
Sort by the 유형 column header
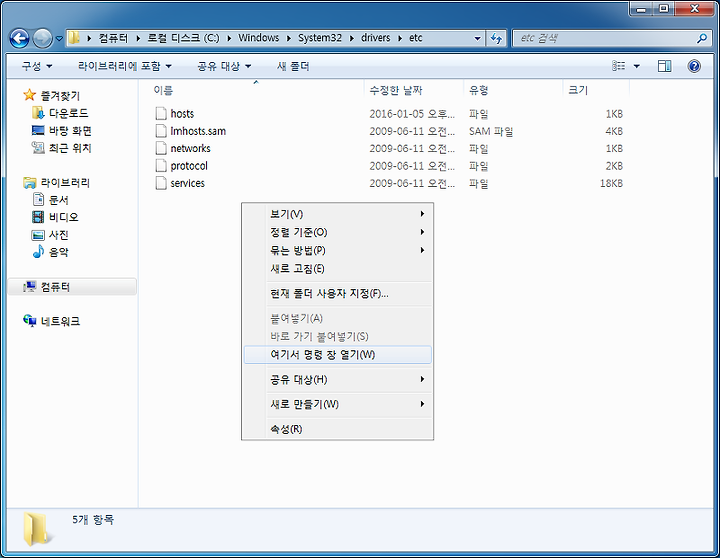point(478,90)
